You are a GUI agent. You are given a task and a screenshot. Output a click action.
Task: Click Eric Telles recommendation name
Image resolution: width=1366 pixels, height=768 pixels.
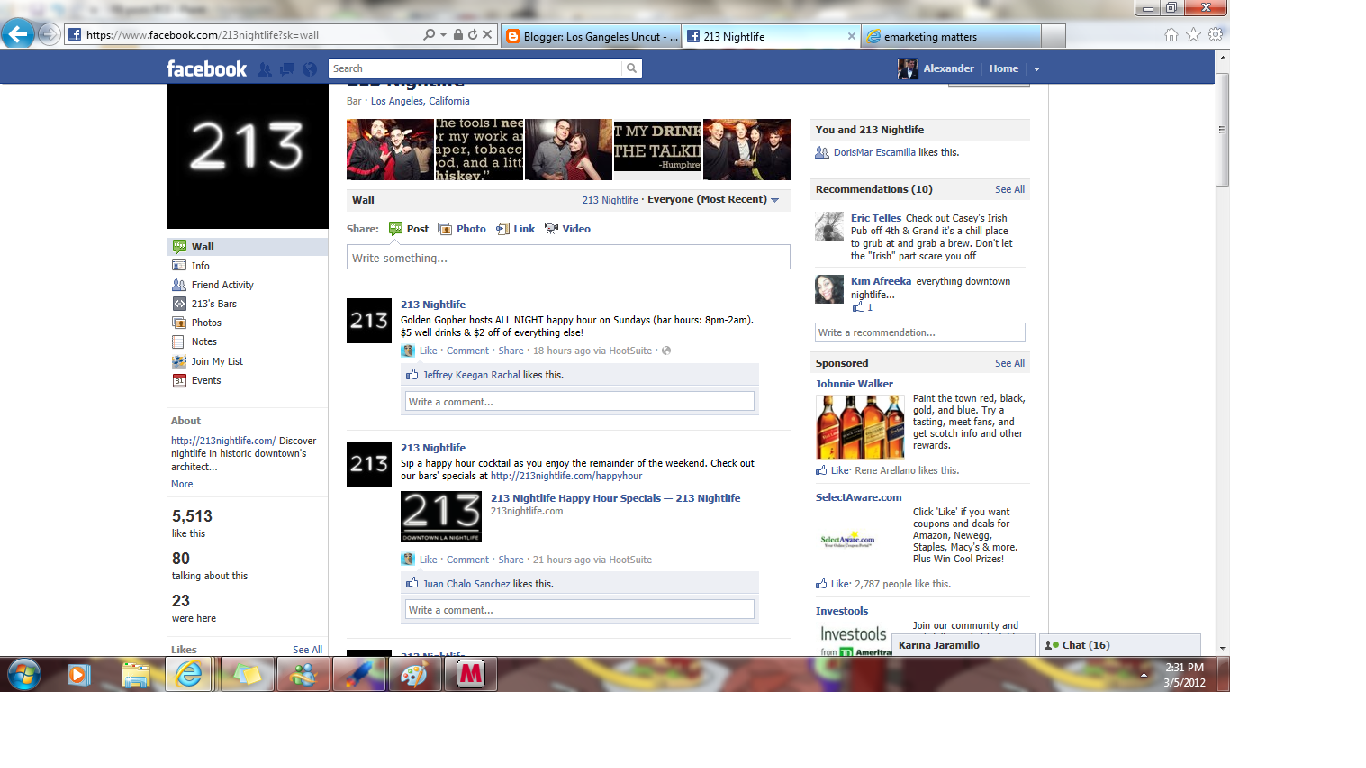[876, 218]
